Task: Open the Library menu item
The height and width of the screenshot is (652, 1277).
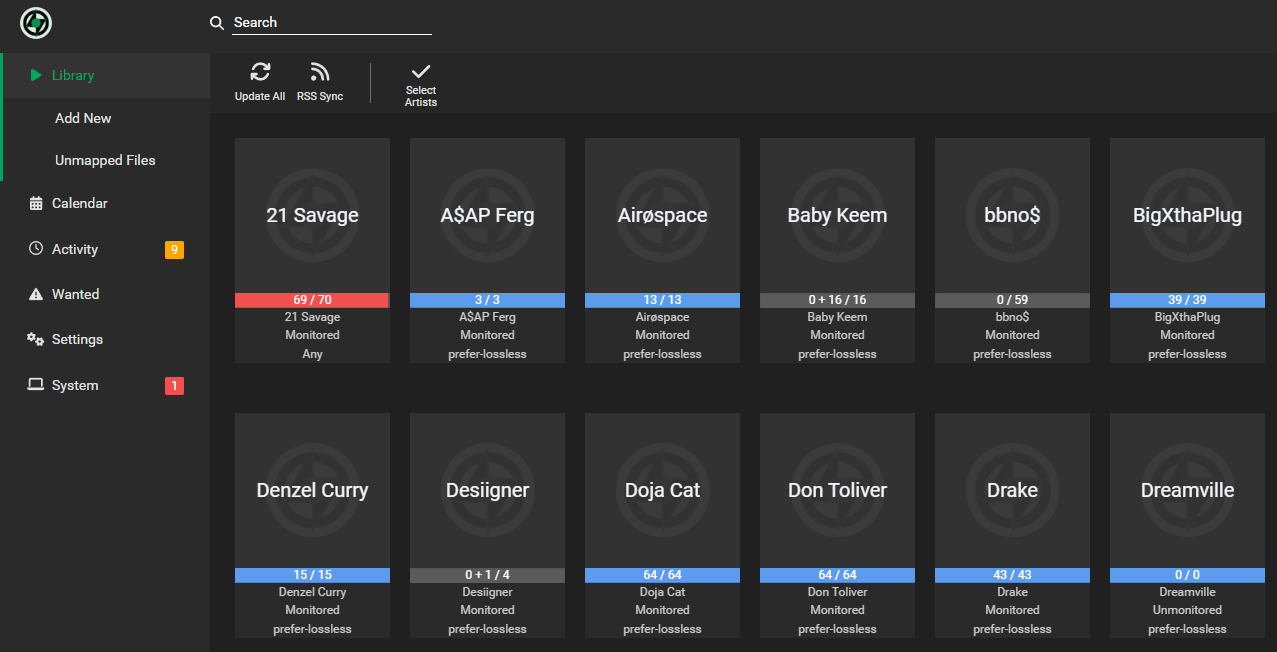Action: [105, 75]
